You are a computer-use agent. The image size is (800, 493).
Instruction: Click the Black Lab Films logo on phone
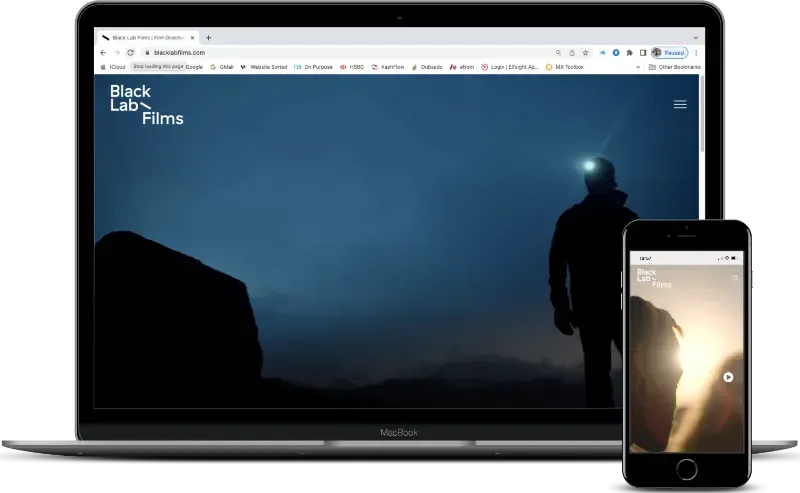click(x=654, y=278)
